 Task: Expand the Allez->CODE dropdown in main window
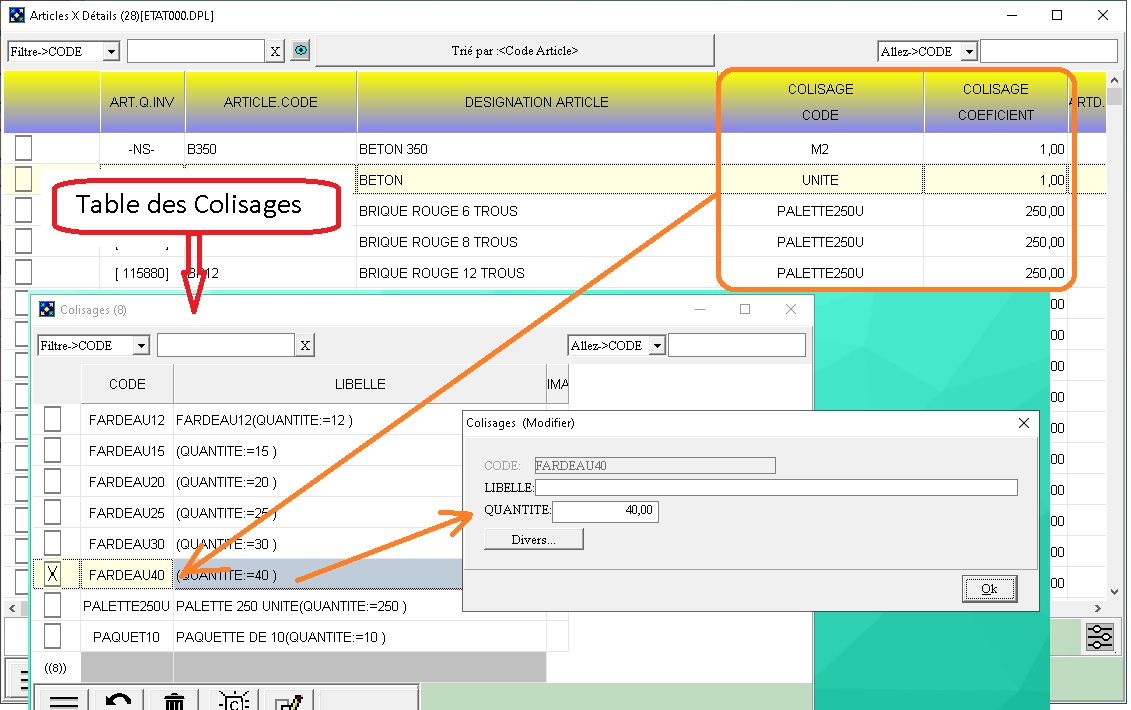point(968,51)
